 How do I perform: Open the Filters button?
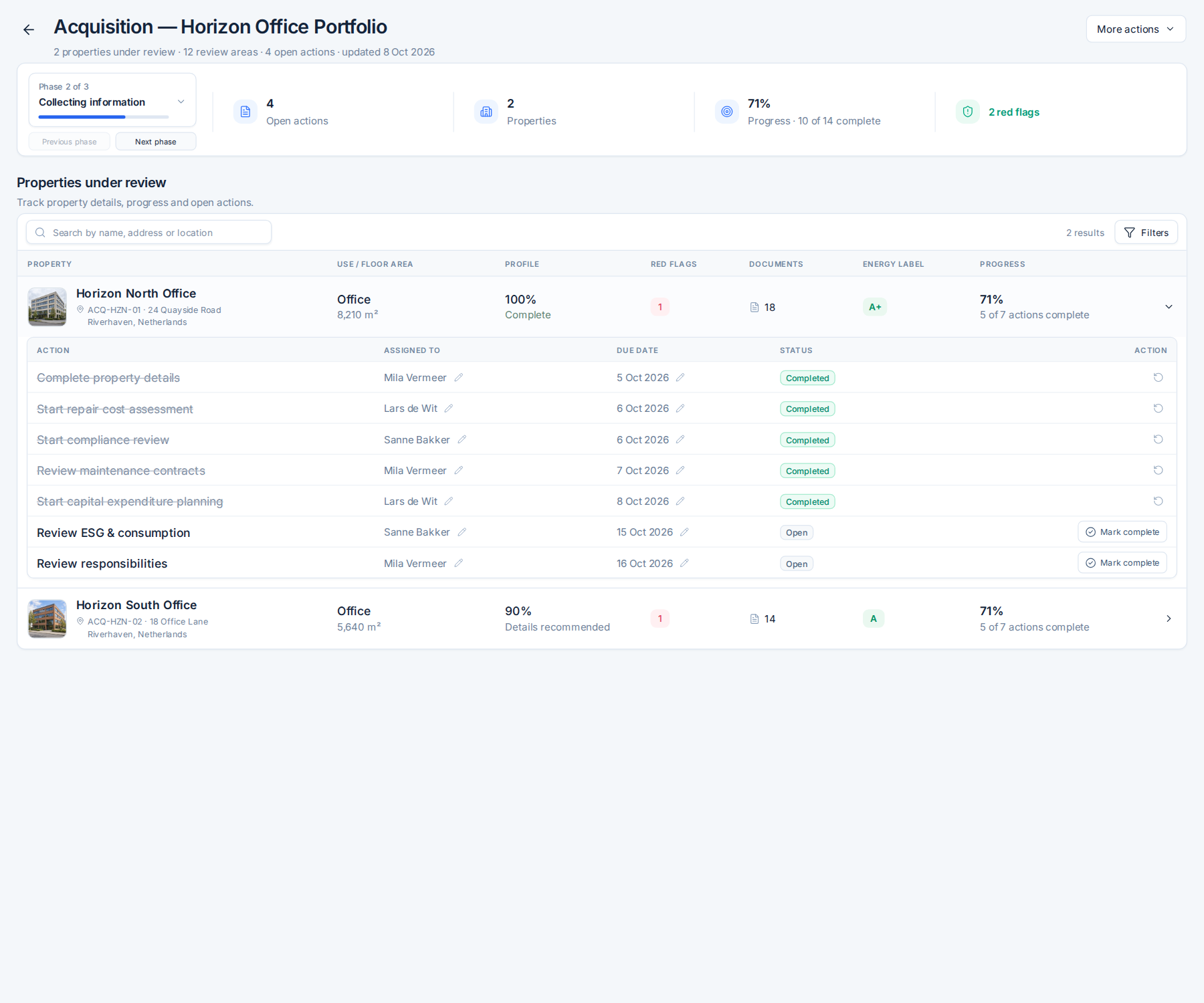pos(1146,233)
